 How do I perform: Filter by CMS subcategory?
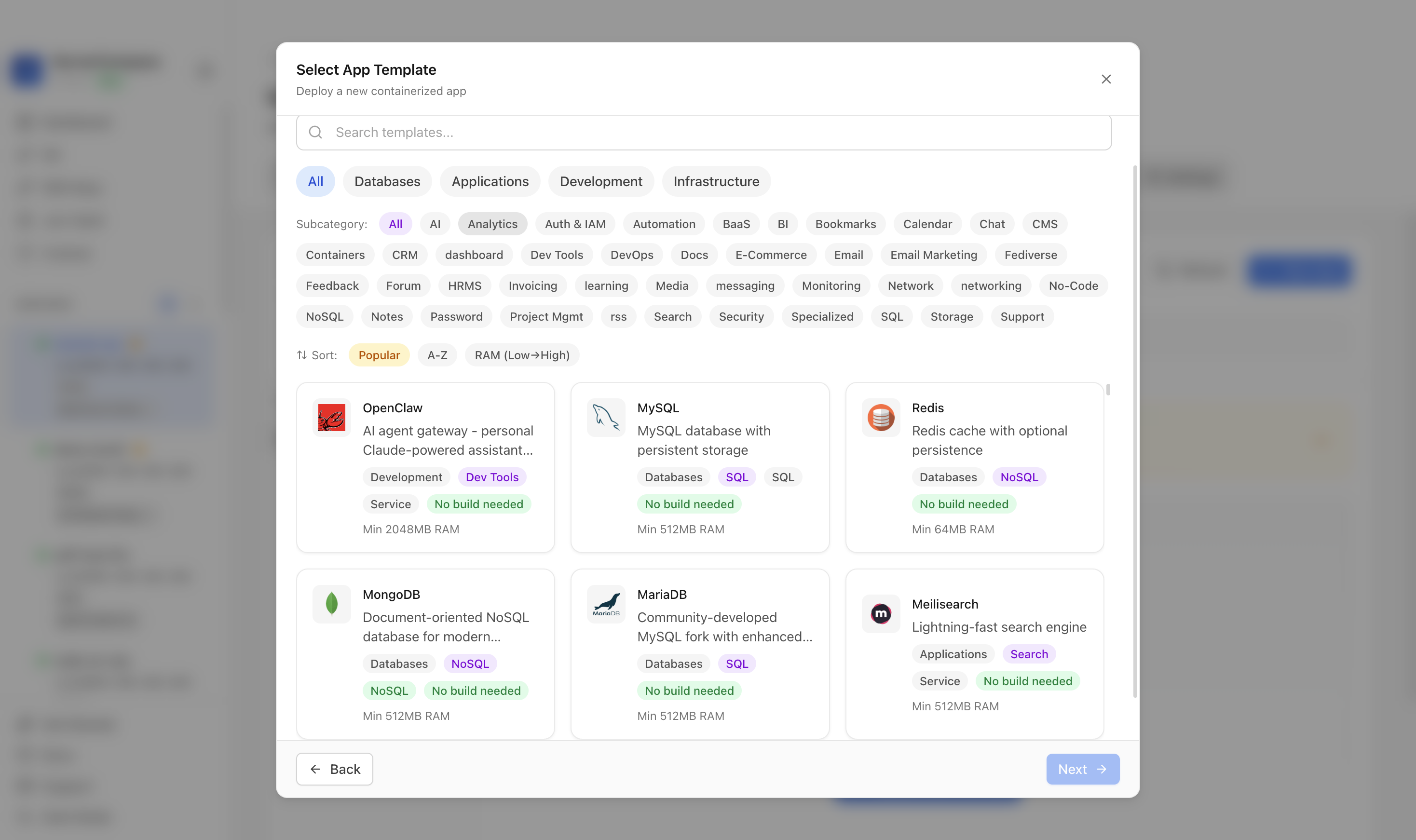[1044, 224]
